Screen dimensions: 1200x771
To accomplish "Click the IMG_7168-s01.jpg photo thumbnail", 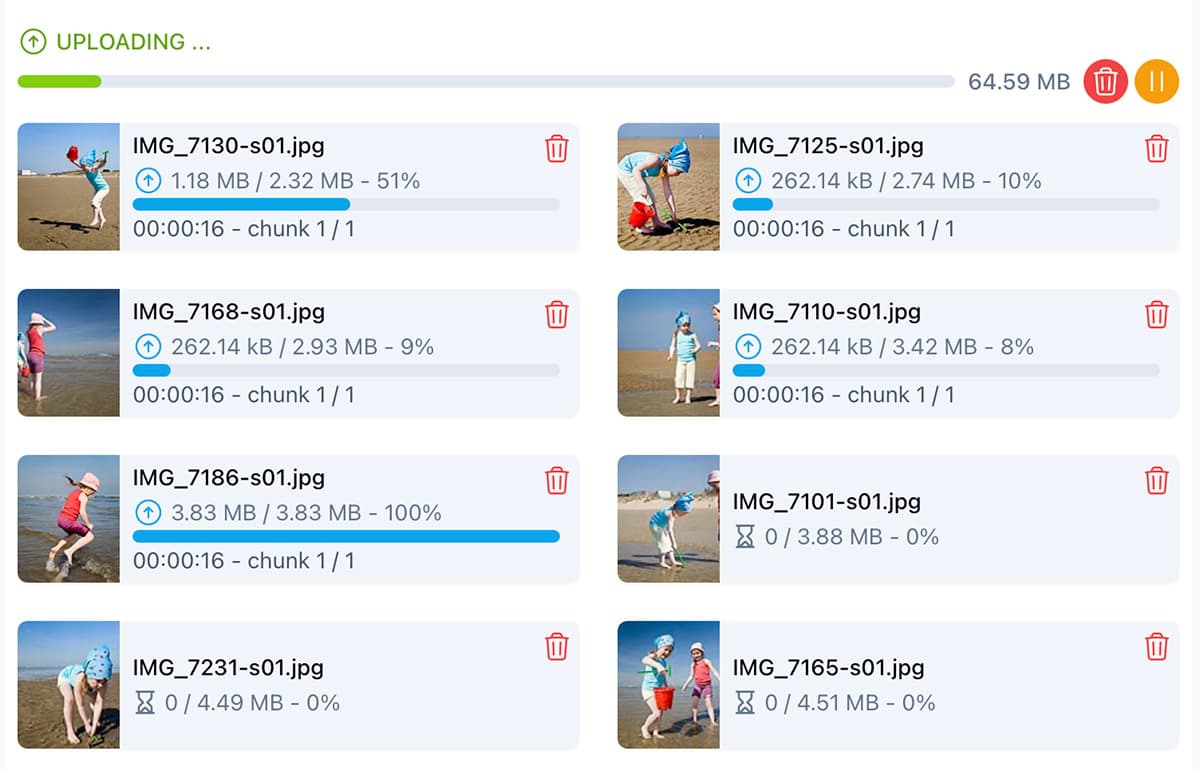I will coord(69,353).
